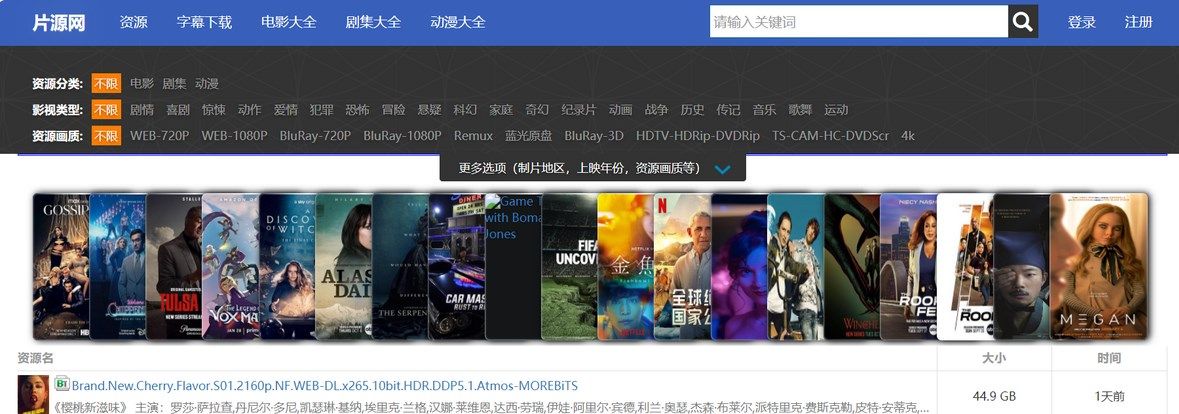Open the M3GAN poster

1099,267
